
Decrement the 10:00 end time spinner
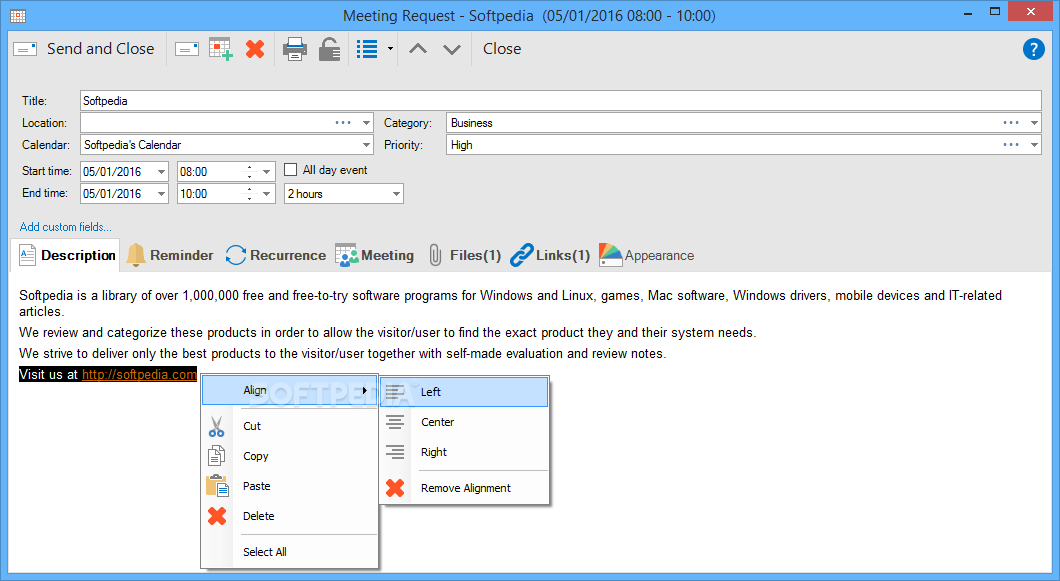(x=249, y=198)
